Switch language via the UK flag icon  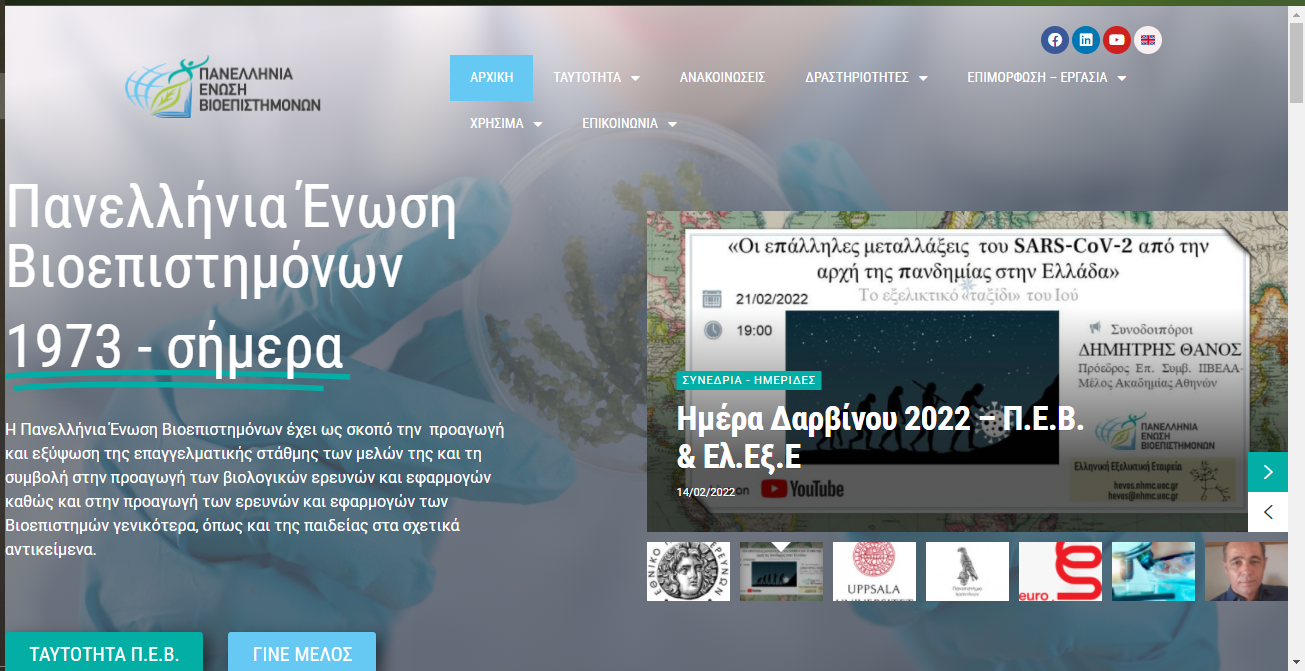1148,40
